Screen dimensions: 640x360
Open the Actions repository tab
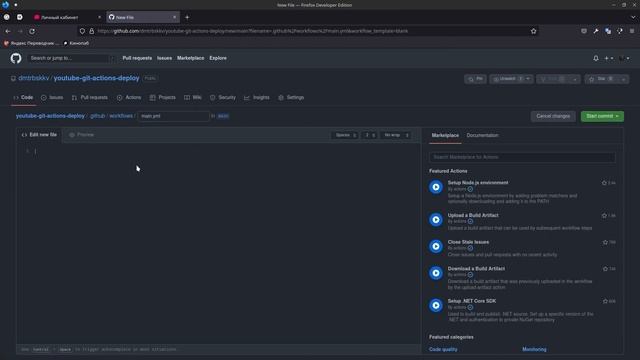(x=129, y=98)
